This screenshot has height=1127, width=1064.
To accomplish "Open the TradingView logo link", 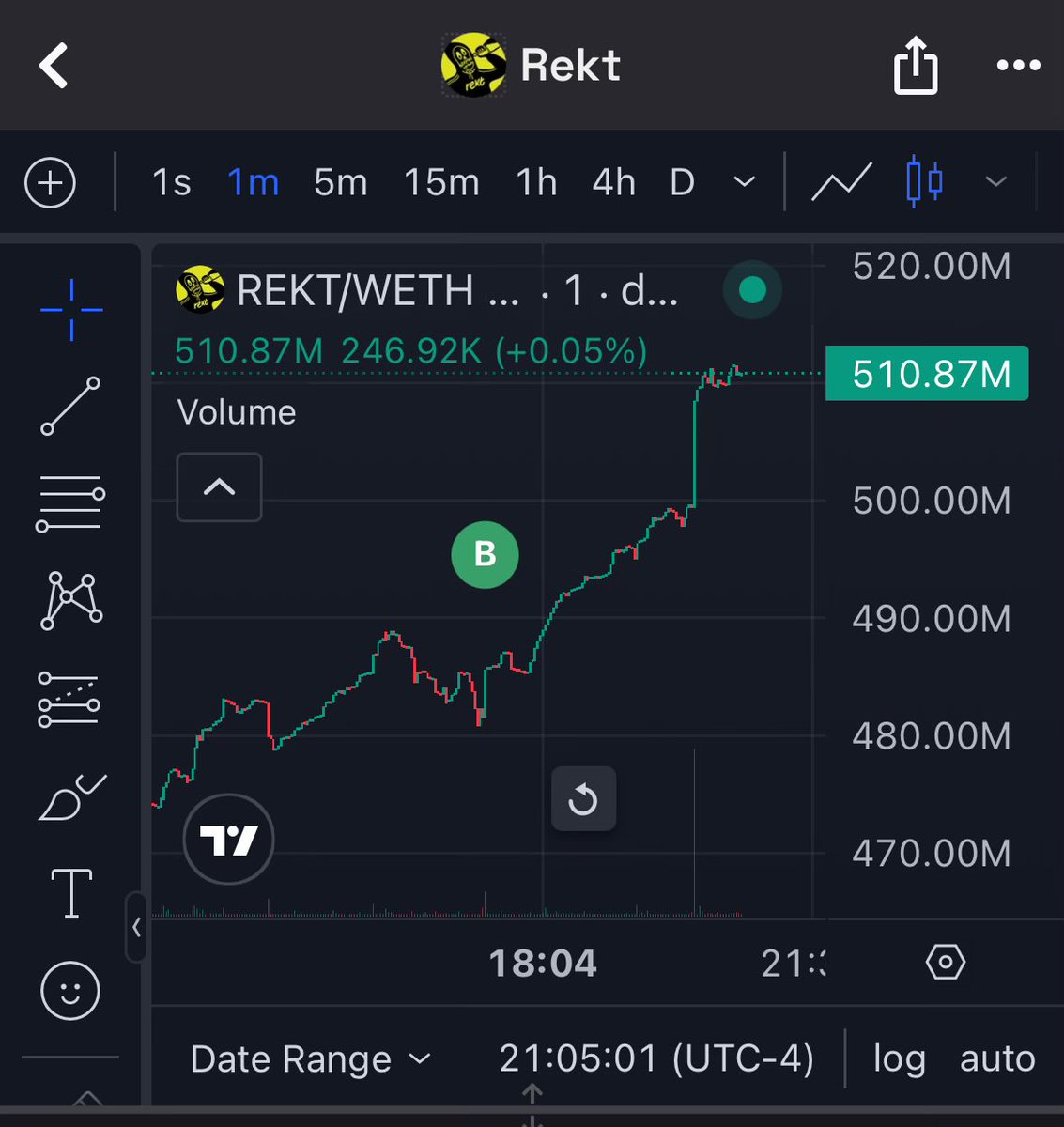I will pos(228,839).
